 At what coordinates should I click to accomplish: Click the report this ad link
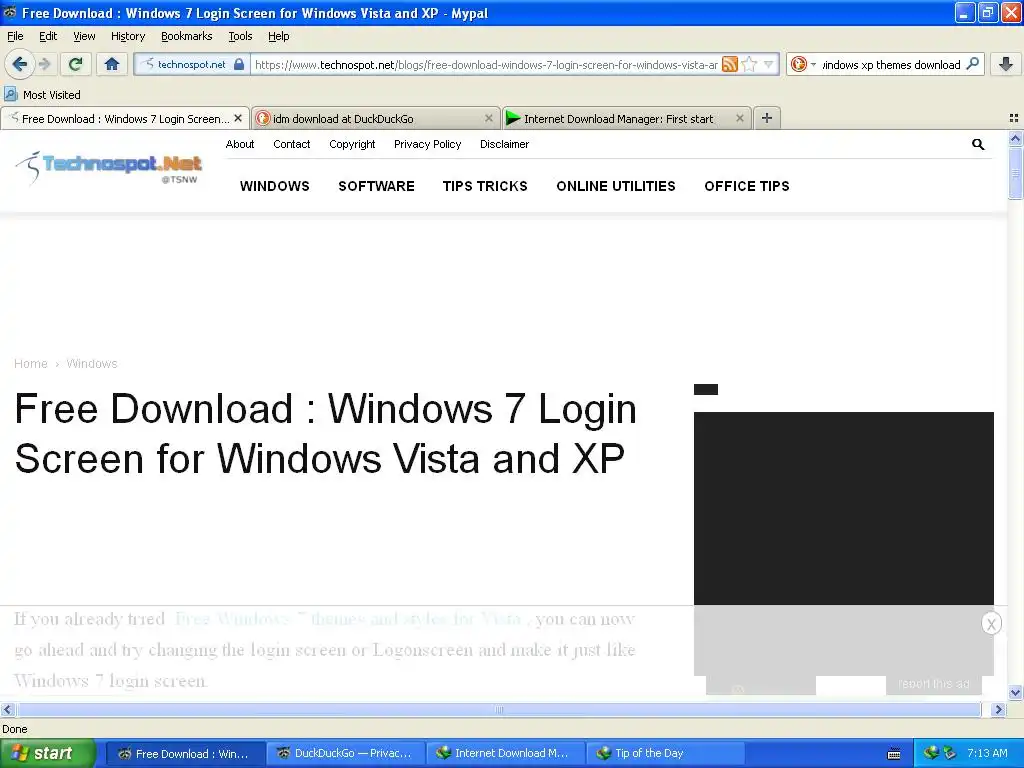[933, 684]
